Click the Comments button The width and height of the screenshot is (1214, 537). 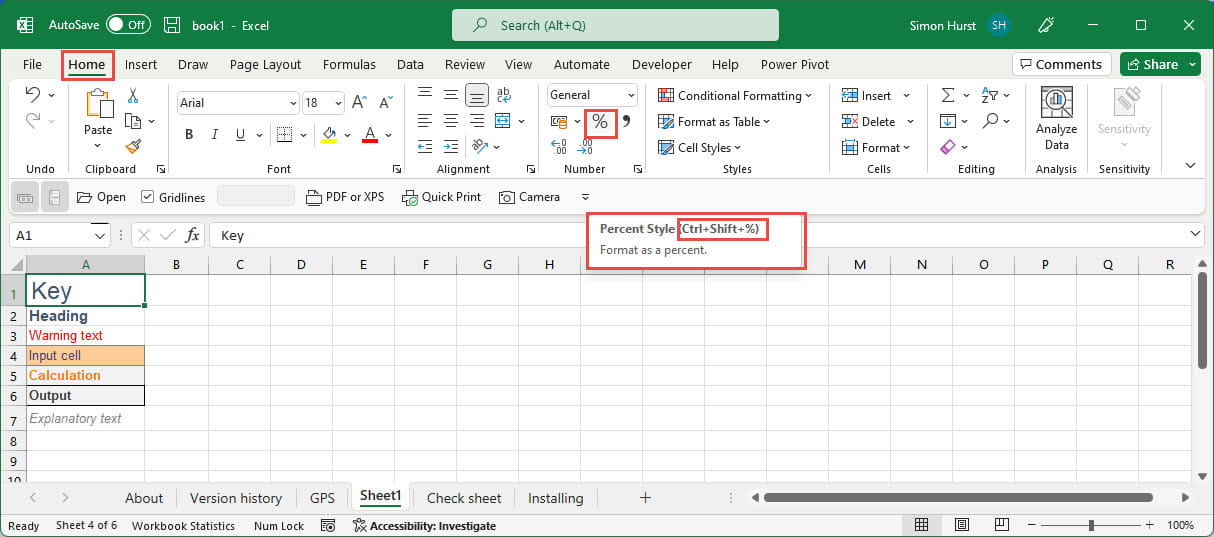[1061, 64]
